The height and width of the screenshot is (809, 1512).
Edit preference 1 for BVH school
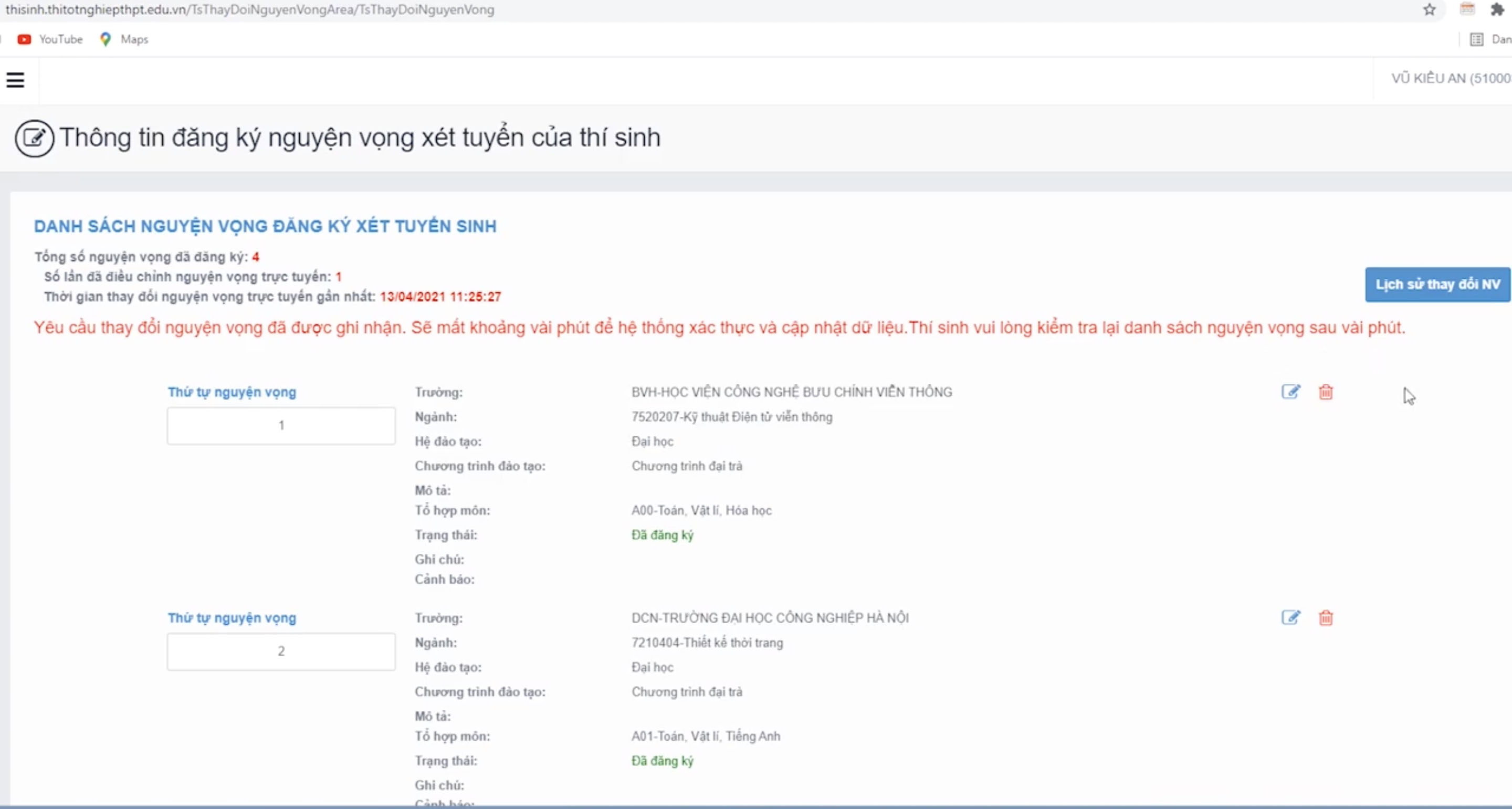click(x=1291, y=392)
